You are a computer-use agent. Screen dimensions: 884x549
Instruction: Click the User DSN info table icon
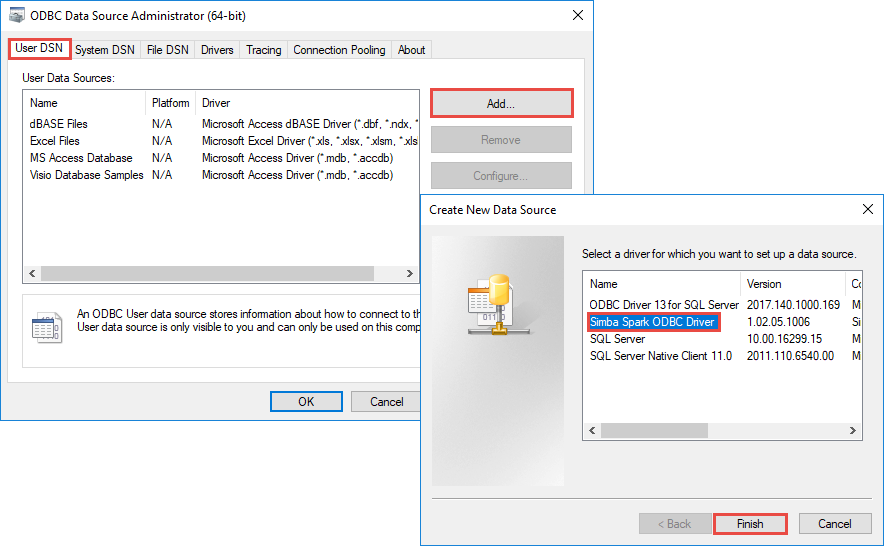[47, 327]
